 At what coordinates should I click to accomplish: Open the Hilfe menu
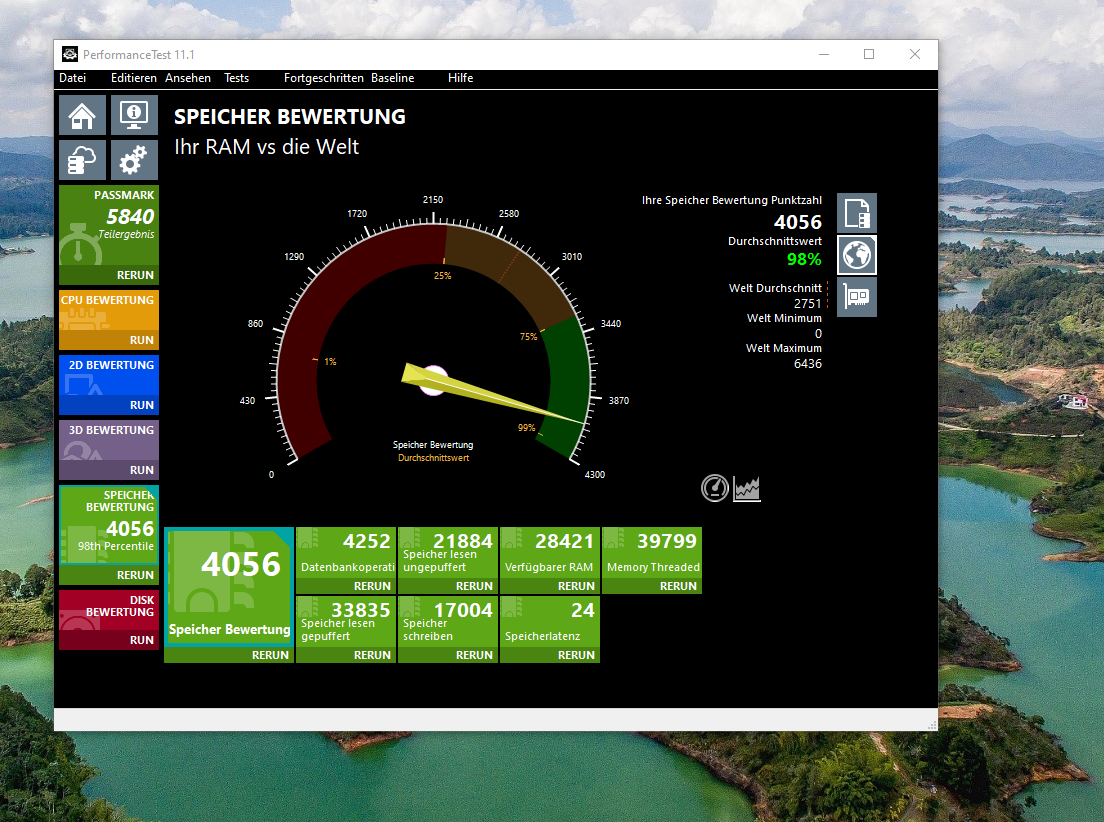coord(460,78)
